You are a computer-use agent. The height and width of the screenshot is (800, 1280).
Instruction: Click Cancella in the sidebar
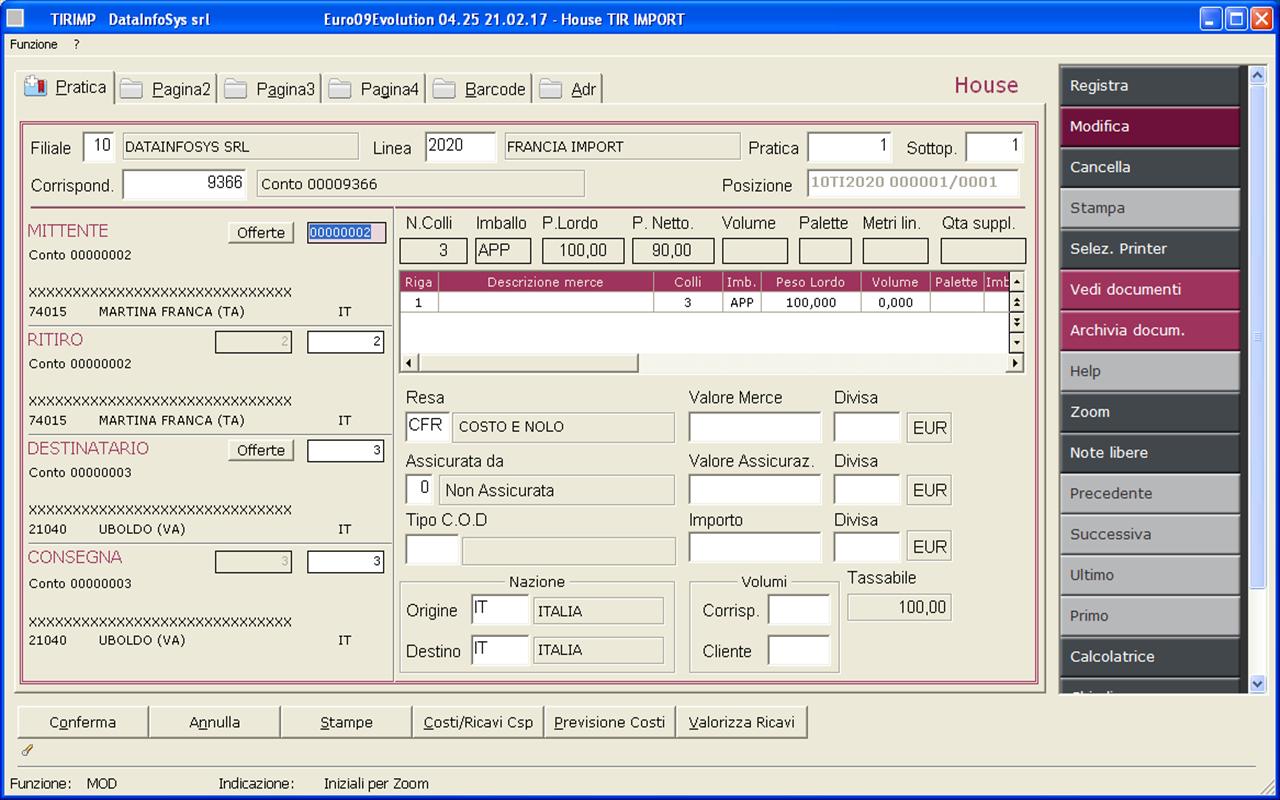tap(1150, 168)
